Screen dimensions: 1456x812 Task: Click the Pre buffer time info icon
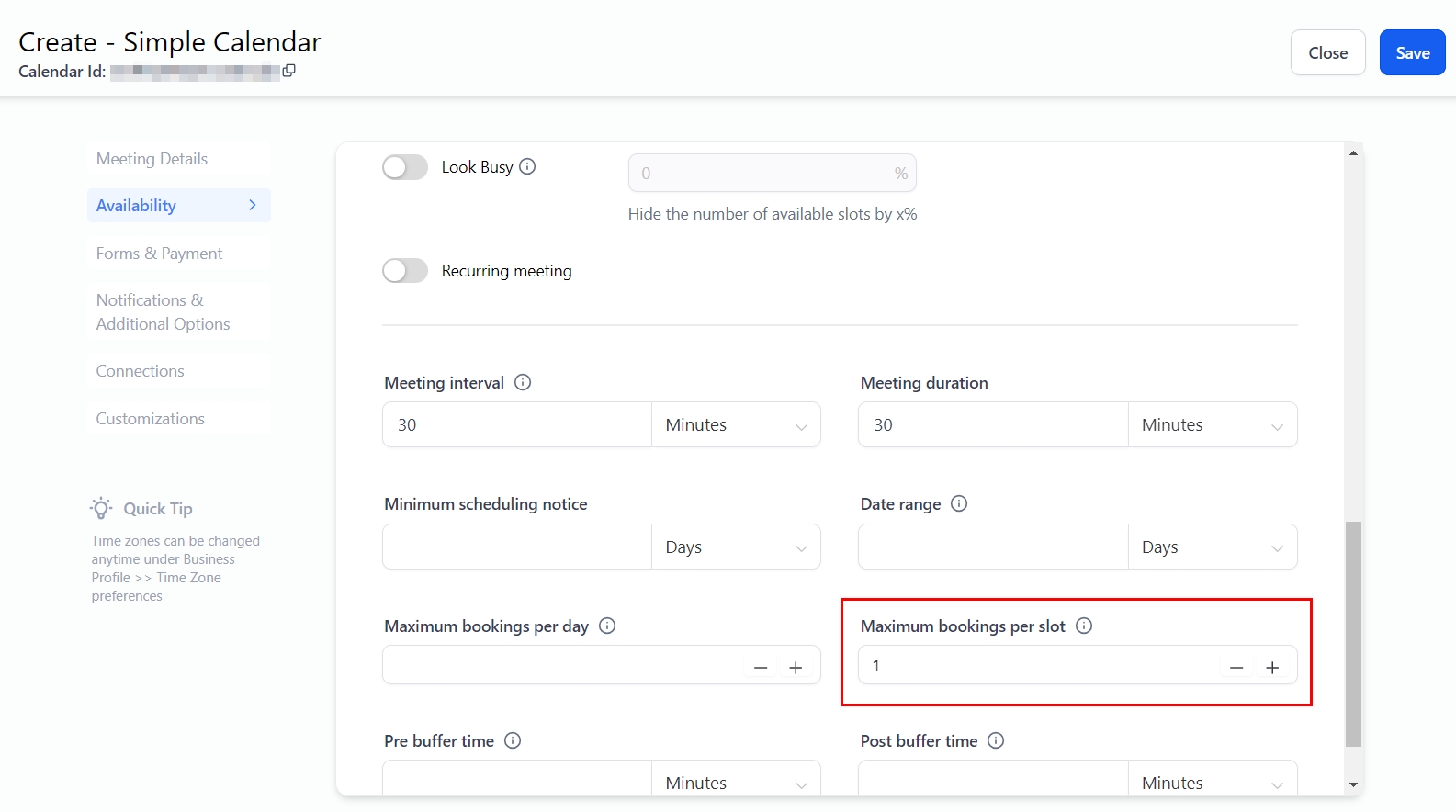(x=513, y=740)
